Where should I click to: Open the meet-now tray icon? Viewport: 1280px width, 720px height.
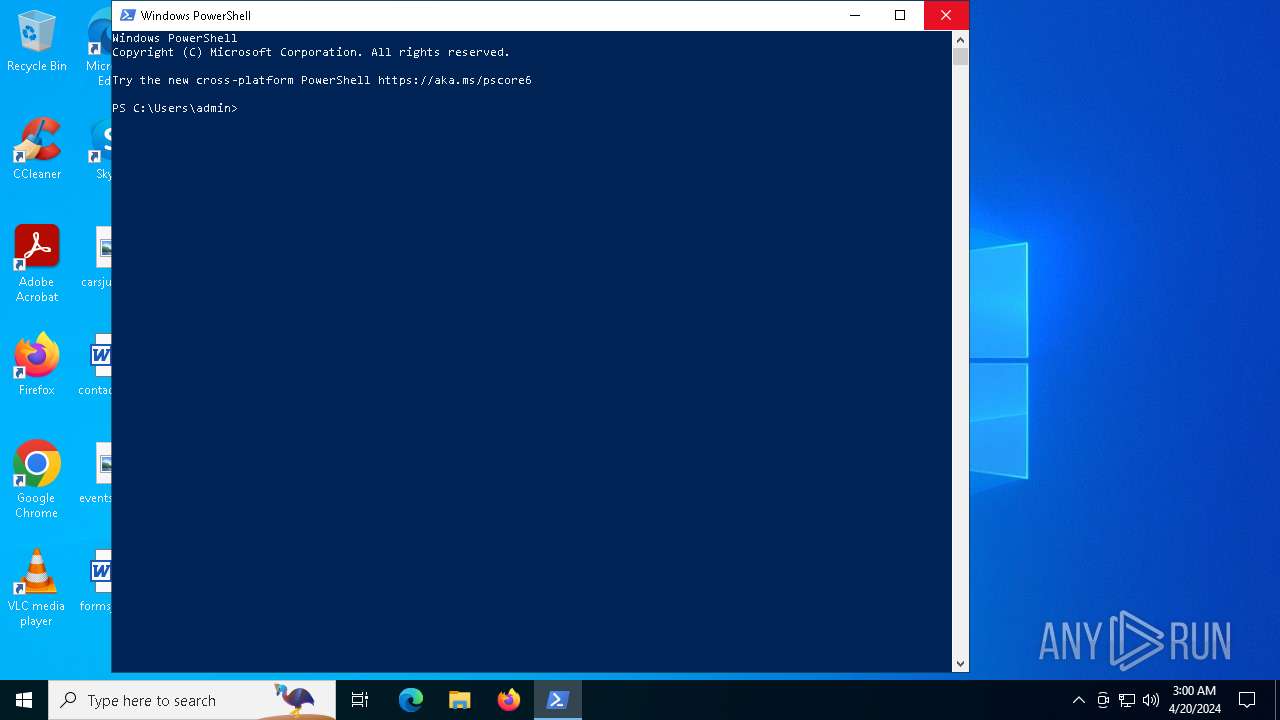(1103, 700)
